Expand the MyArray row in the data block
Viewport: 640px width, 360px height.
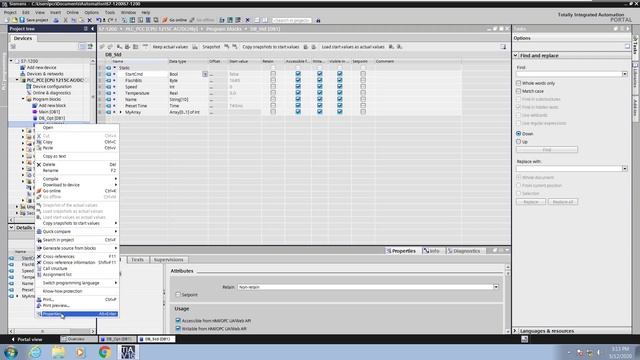[120, 112]
